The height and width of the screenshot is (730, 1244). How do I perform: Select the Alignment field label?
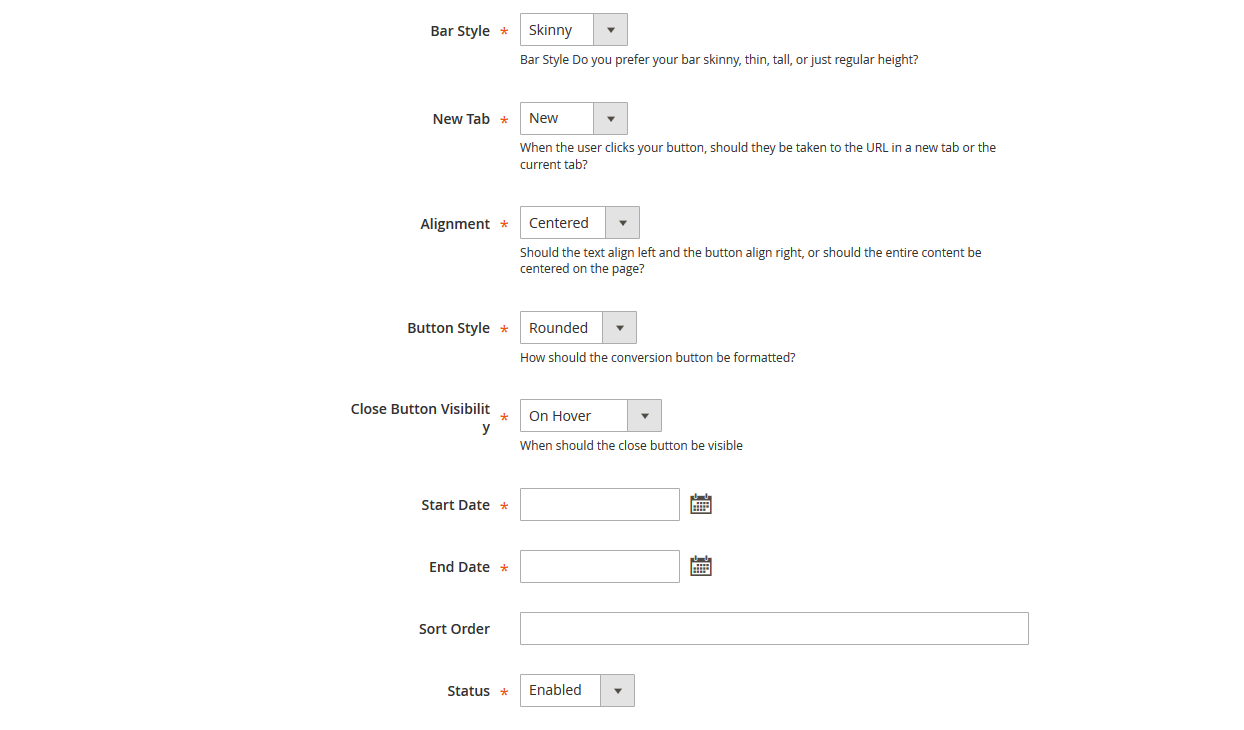455,224
